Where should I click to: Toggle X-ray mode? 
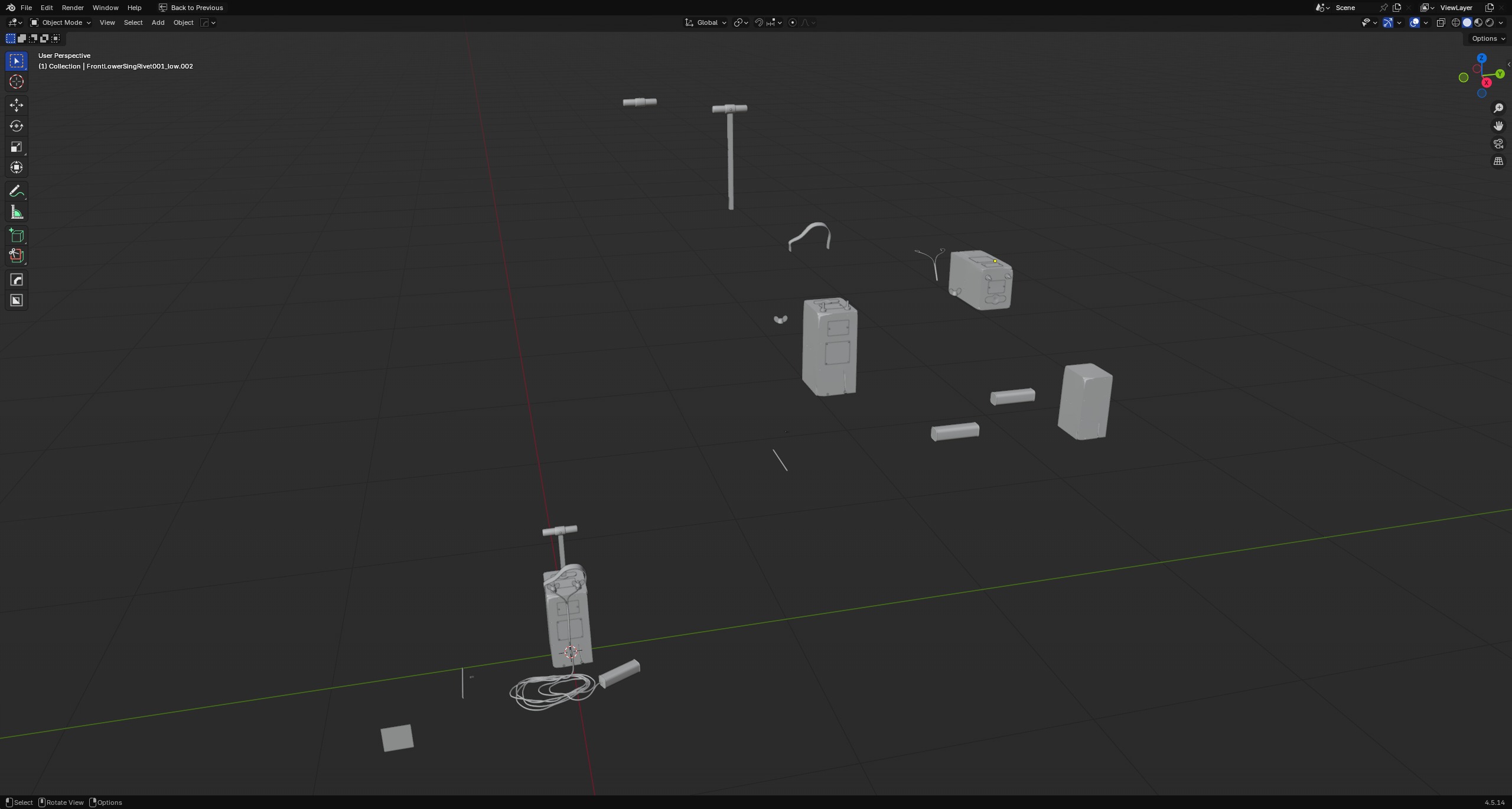tap(1441, 22)
